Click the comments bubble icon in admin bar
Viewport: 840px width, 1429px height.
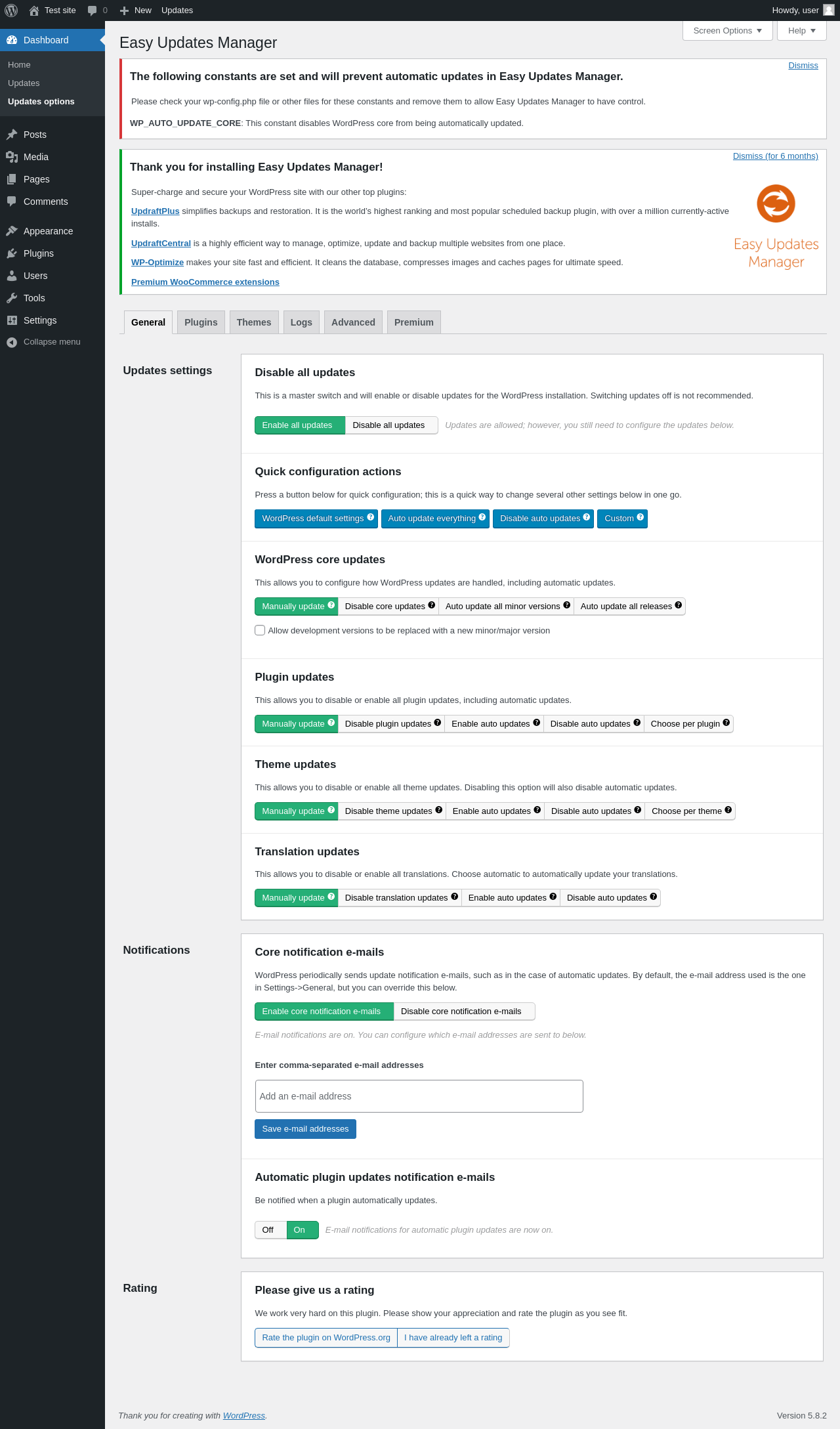[92, 11]
